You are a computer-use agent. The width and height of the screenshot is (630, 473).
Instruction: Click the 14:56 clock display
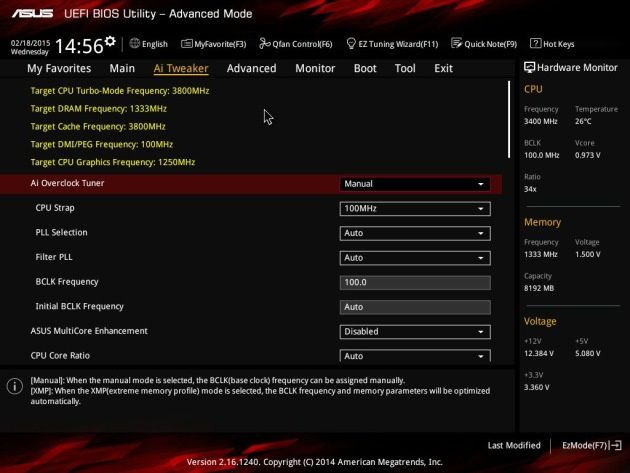(79, 46)
